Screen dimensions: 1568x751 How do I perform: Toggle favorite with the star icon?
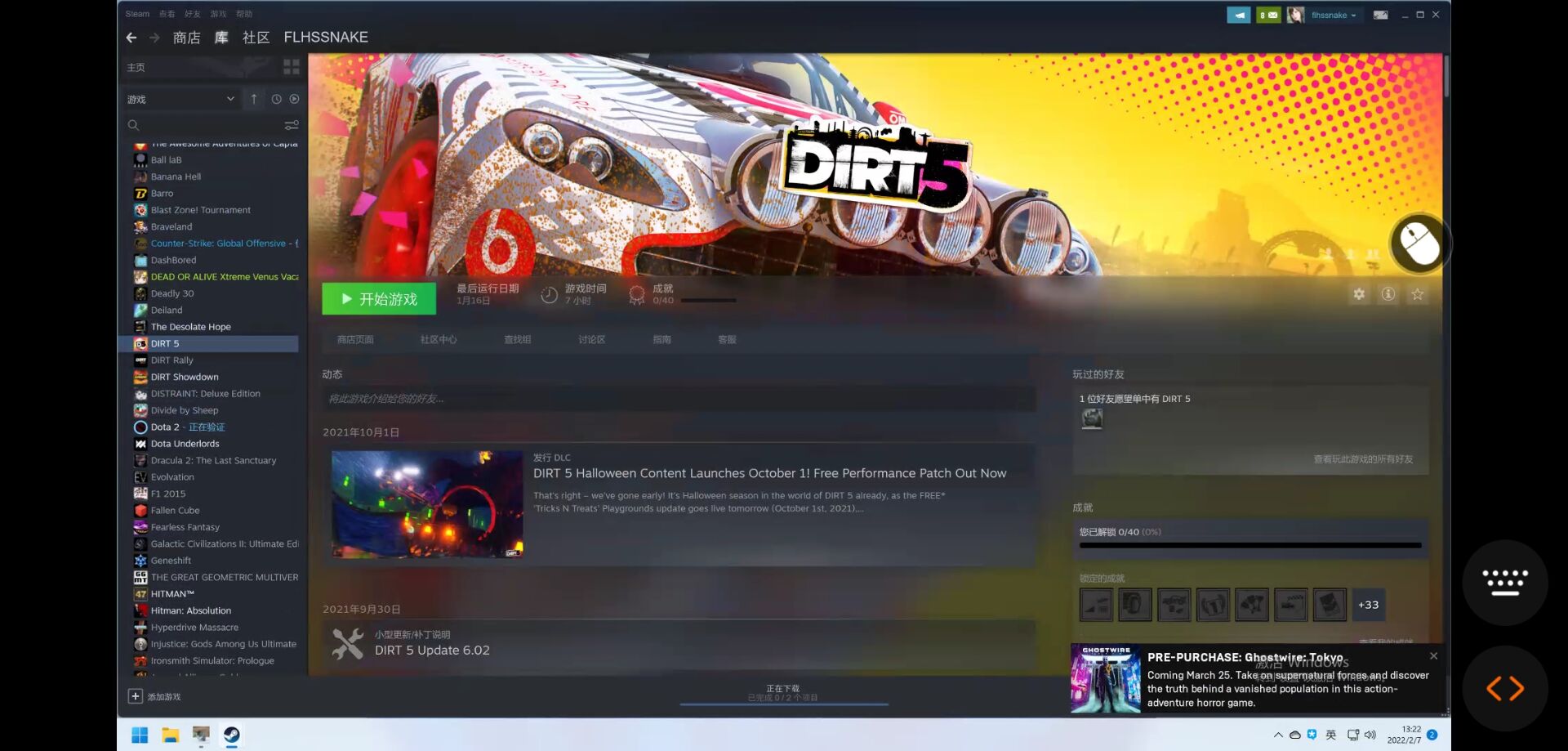(1418, 294)
